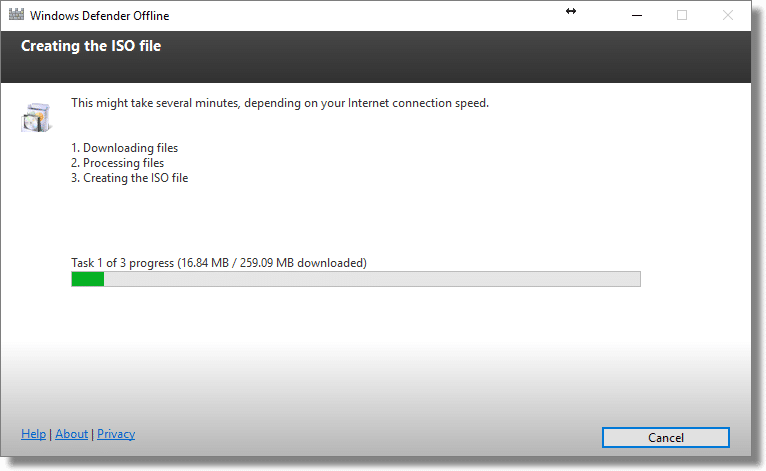766x471 pixels.
Task: Click the ISO disc wizard icon
Action: [x=36, y=118]
